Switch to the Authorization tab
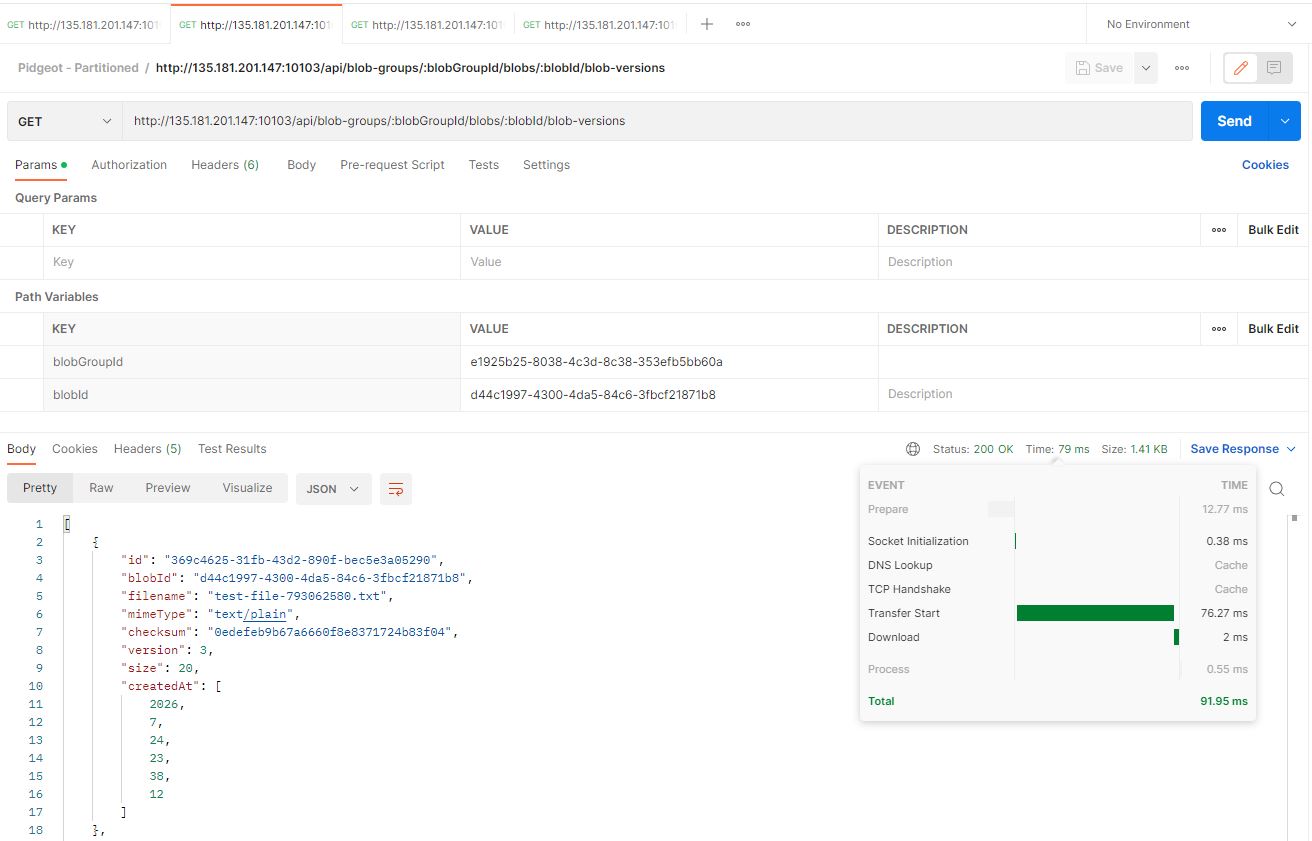Viewport: 1312px width, 841px height. (129, 165)
